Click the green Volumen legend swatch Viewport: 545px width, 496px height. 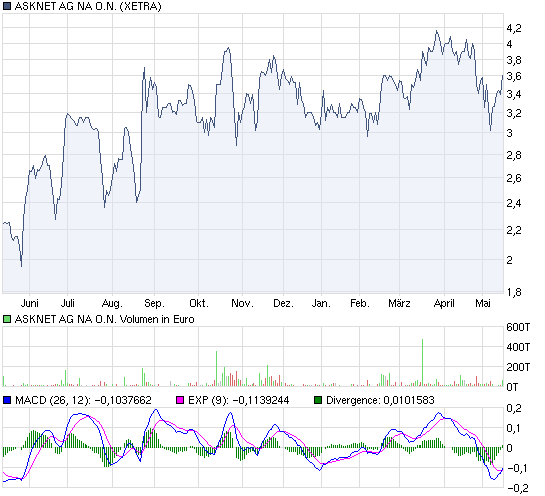(x=7, y=319)
